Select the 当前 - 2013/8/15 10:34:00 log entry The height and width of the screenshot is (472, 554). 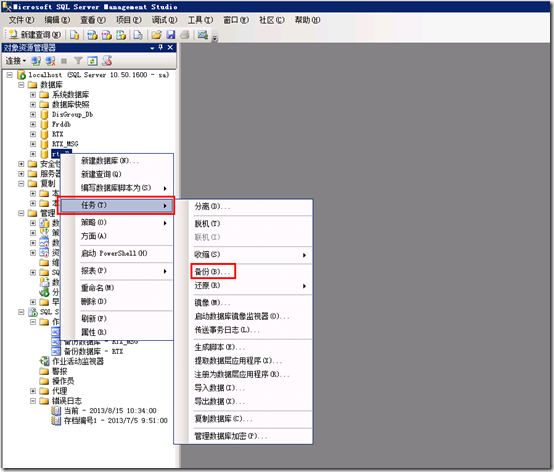click(110, 411)
